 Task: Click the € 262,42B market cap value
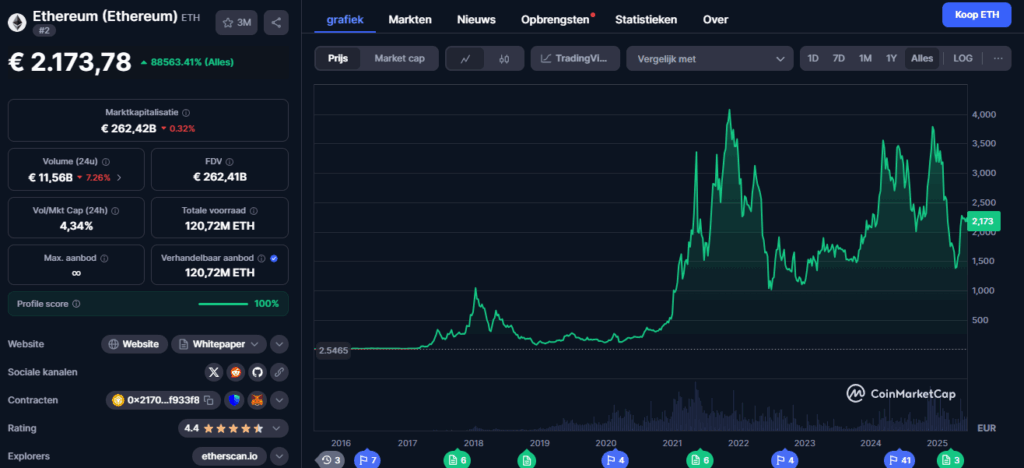[129, 128]
